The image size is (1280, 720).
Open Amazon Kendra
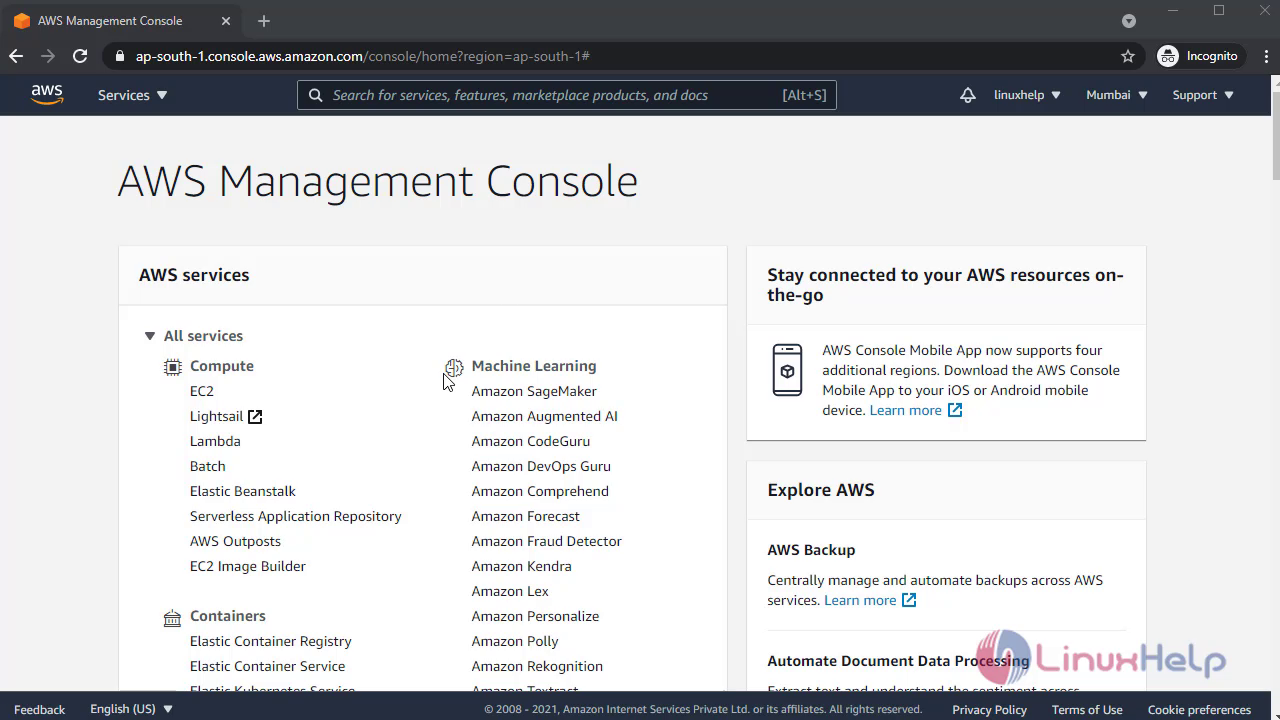pyautogui.click(x=522, y=566)
